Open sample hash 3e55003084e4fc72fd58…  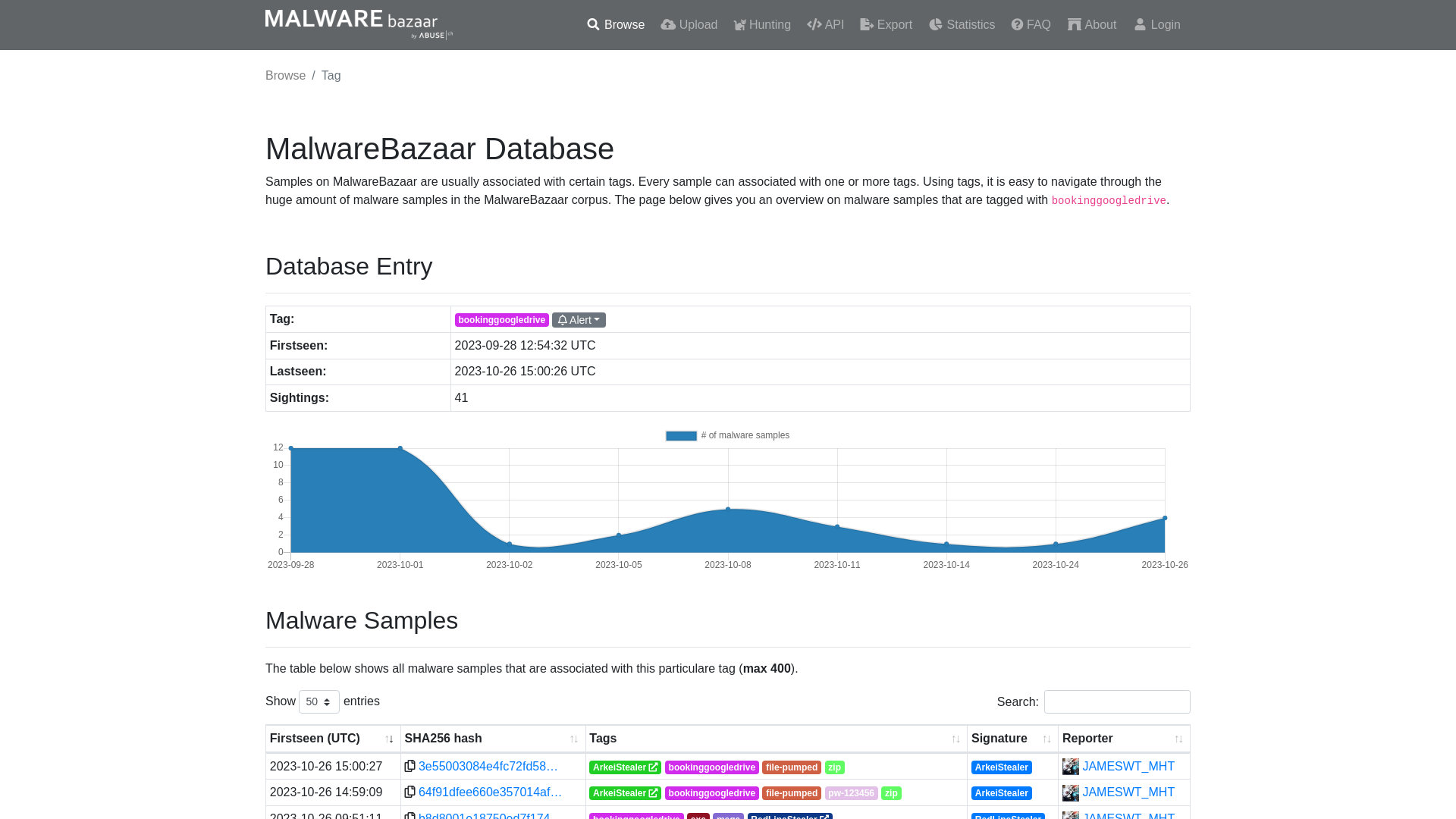point(488,767)
